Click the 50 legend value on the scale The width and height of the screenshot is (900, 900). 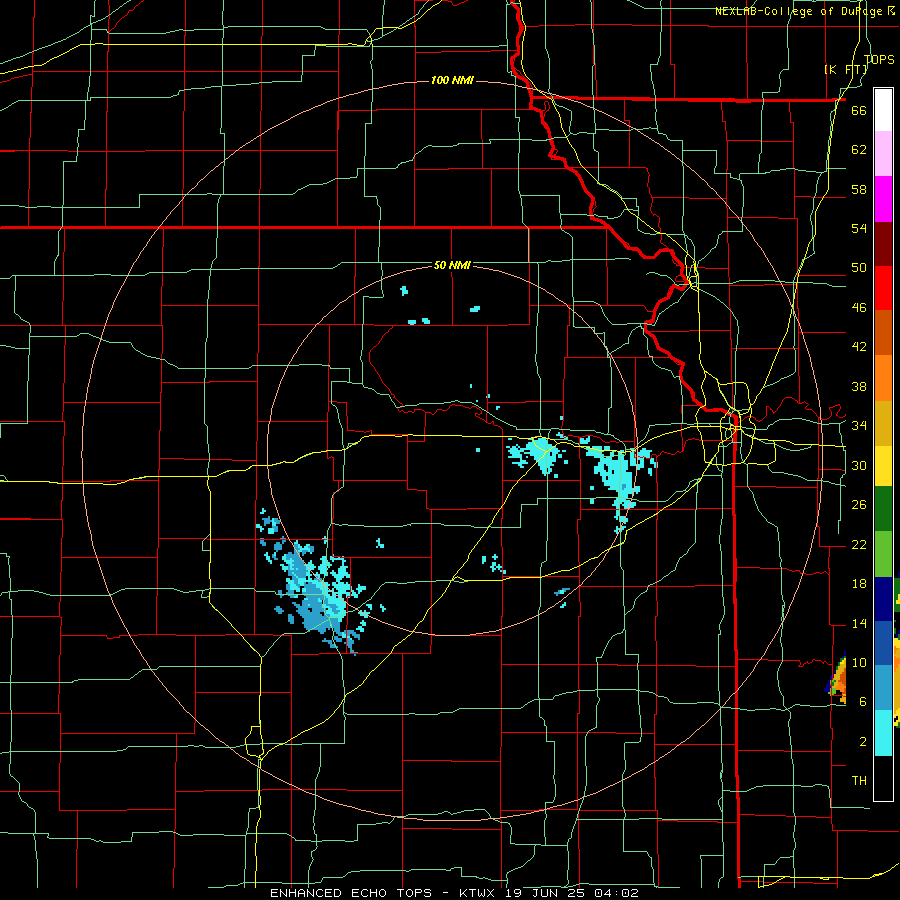(x=859, y=268)
